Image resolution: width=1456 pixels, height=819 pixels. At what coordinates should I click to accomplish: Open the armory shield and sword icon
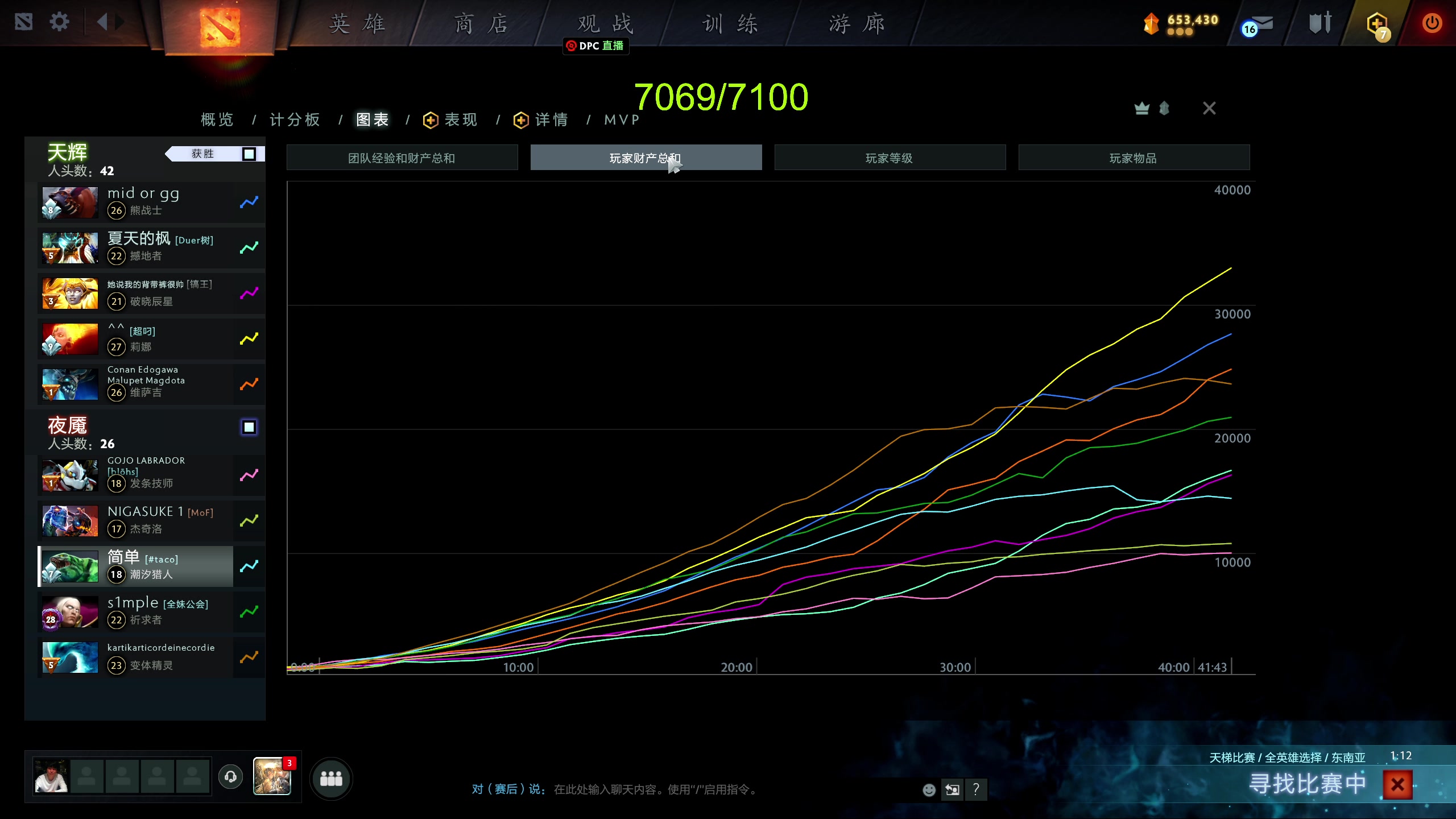pyautogui.click(x=1320, y=24)
